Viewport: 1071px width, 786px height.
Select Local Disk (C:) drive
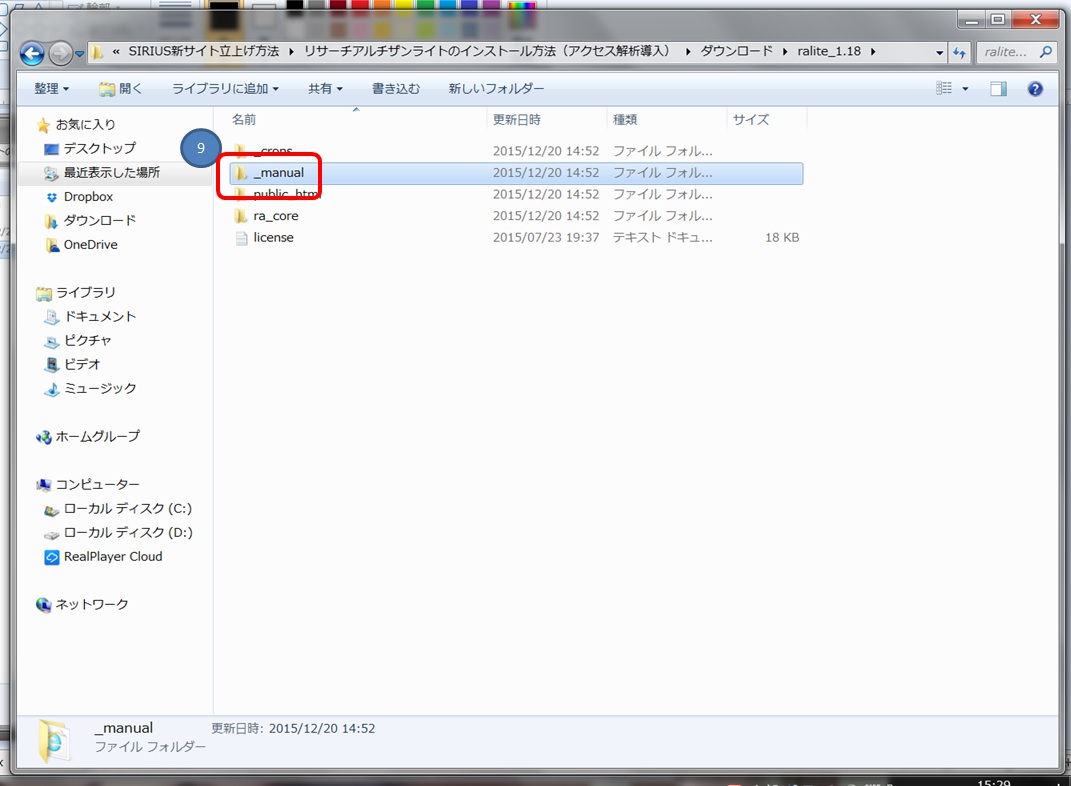tap(127, 509)
